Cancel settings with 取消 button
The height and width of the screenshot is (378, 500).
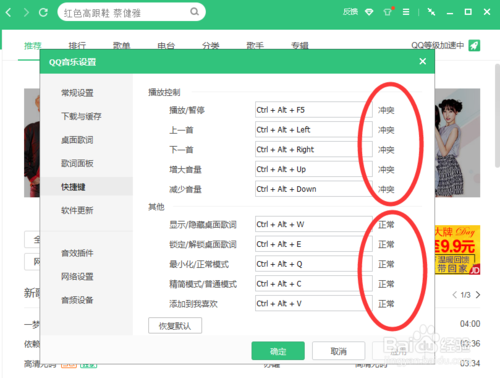click(x=339, y=351)
